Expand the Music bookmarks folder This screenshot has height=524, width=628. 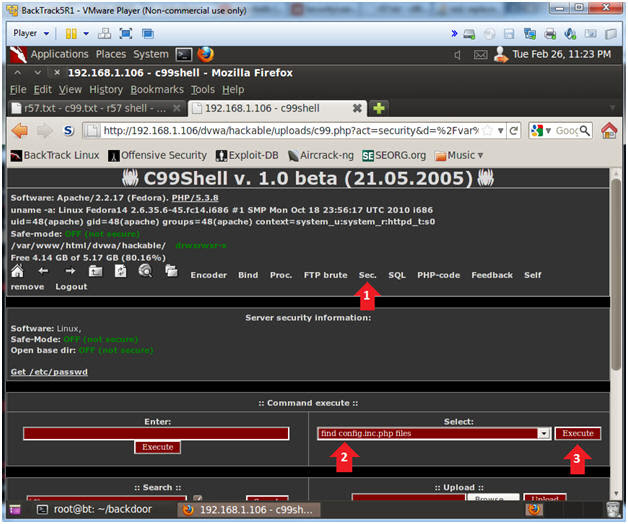coord(459,155)
